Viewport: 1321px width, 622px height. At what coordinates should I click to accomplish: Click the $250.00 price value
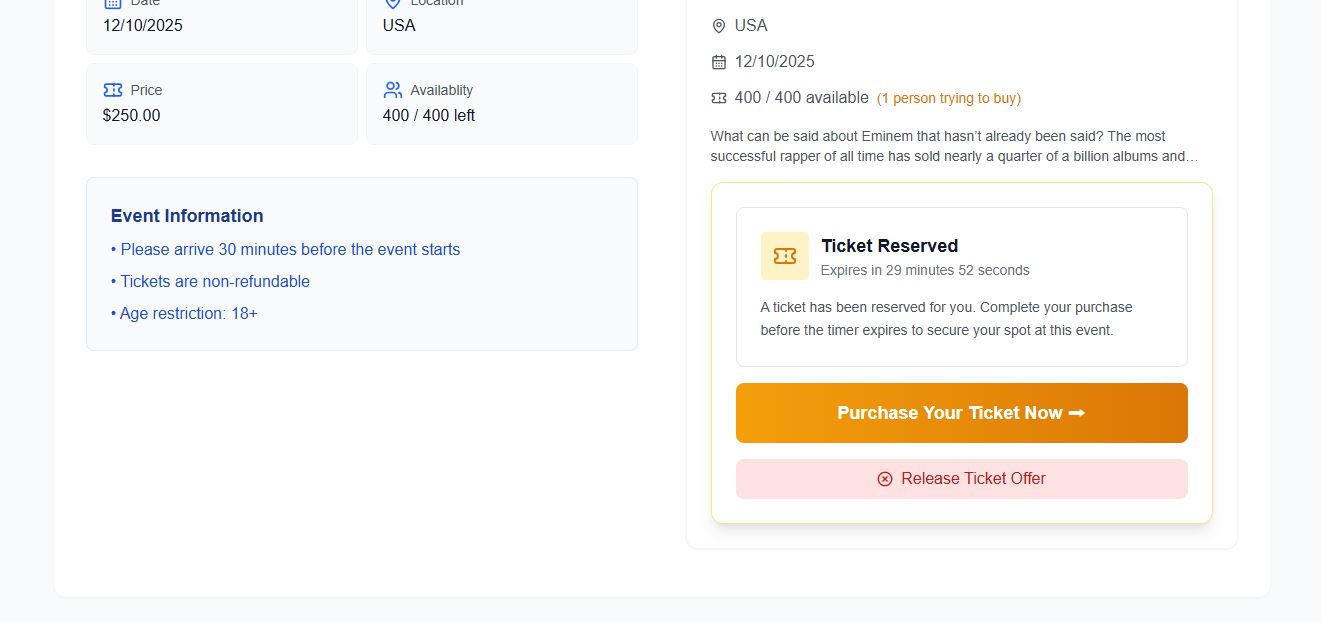coord(131,116)
